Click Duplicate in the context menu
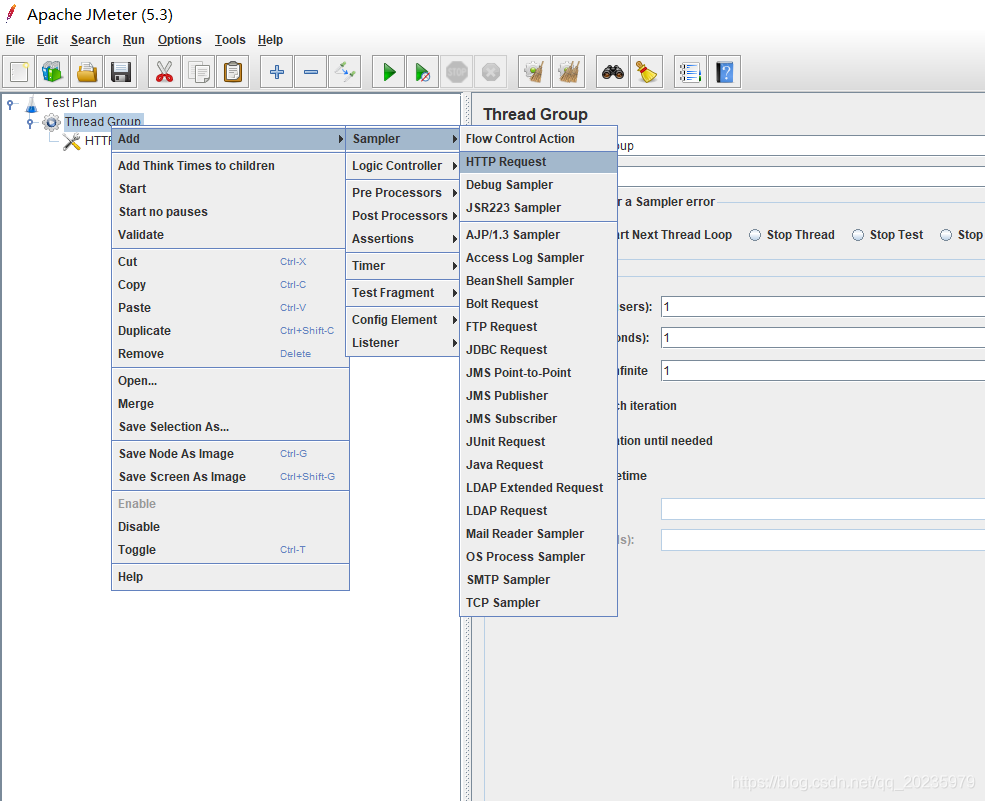Screen dimensions: 985x801 click(230, 331)
